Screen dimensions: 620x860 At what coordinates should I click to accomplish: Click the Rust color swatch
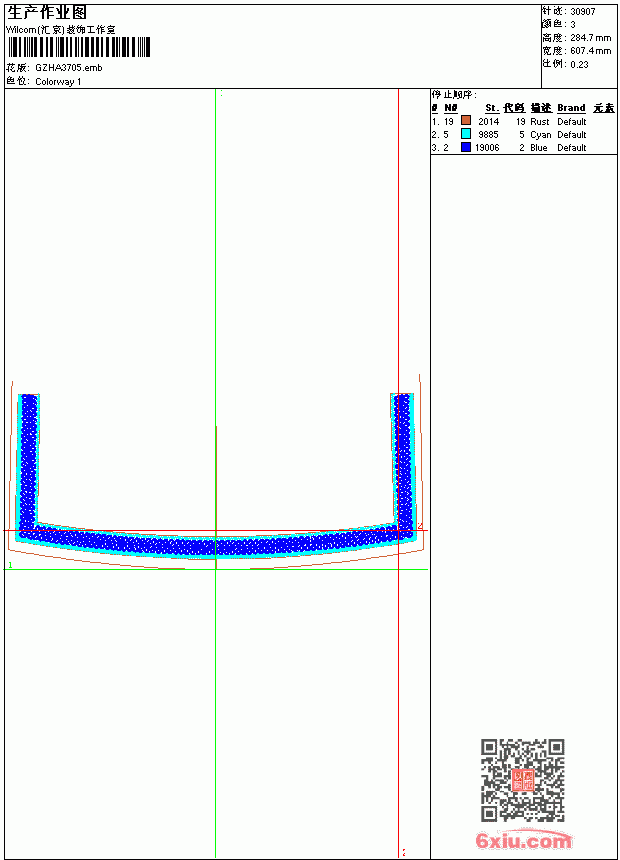tap(466, 120)
